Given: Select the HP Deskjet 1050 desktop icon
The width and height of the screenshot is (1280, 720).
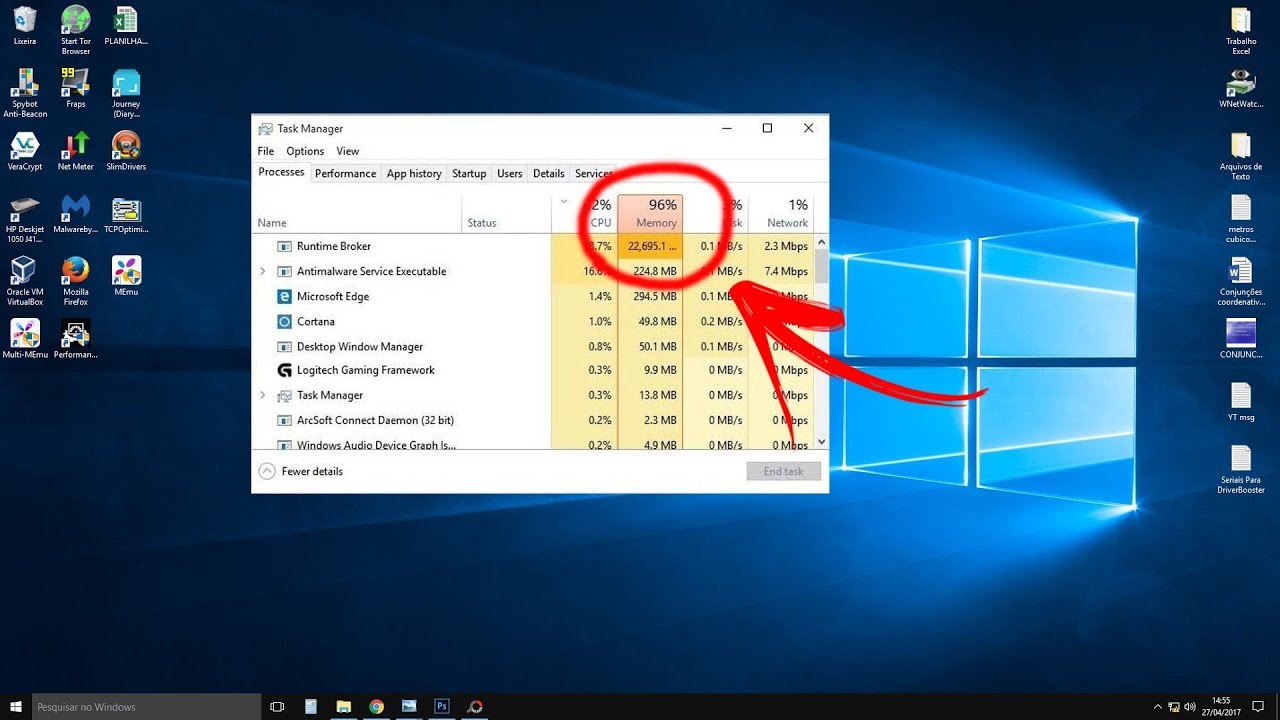Looking at the screenshot, I should point(25,218).
